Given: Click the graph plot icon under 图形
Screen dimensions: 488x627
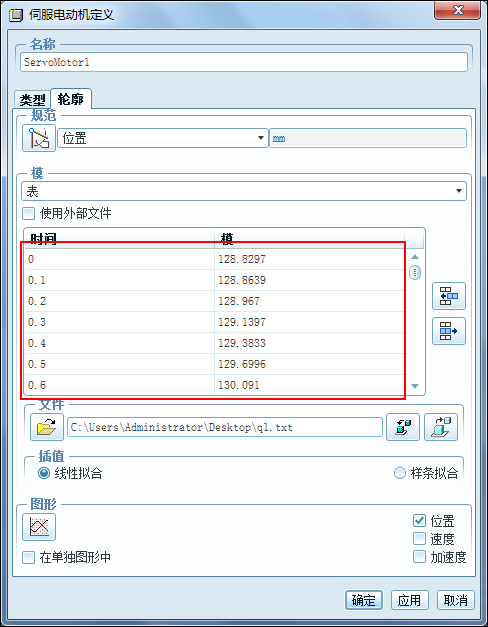Looking at the screenshot, I should pyautogui.click(x=39, y=527).
